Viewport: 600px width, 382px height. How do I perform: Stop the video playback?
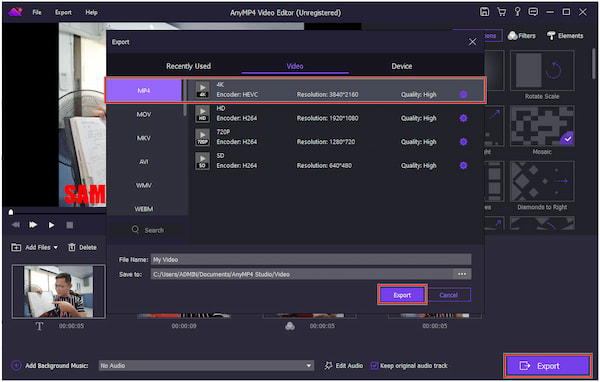pos(70,225)
